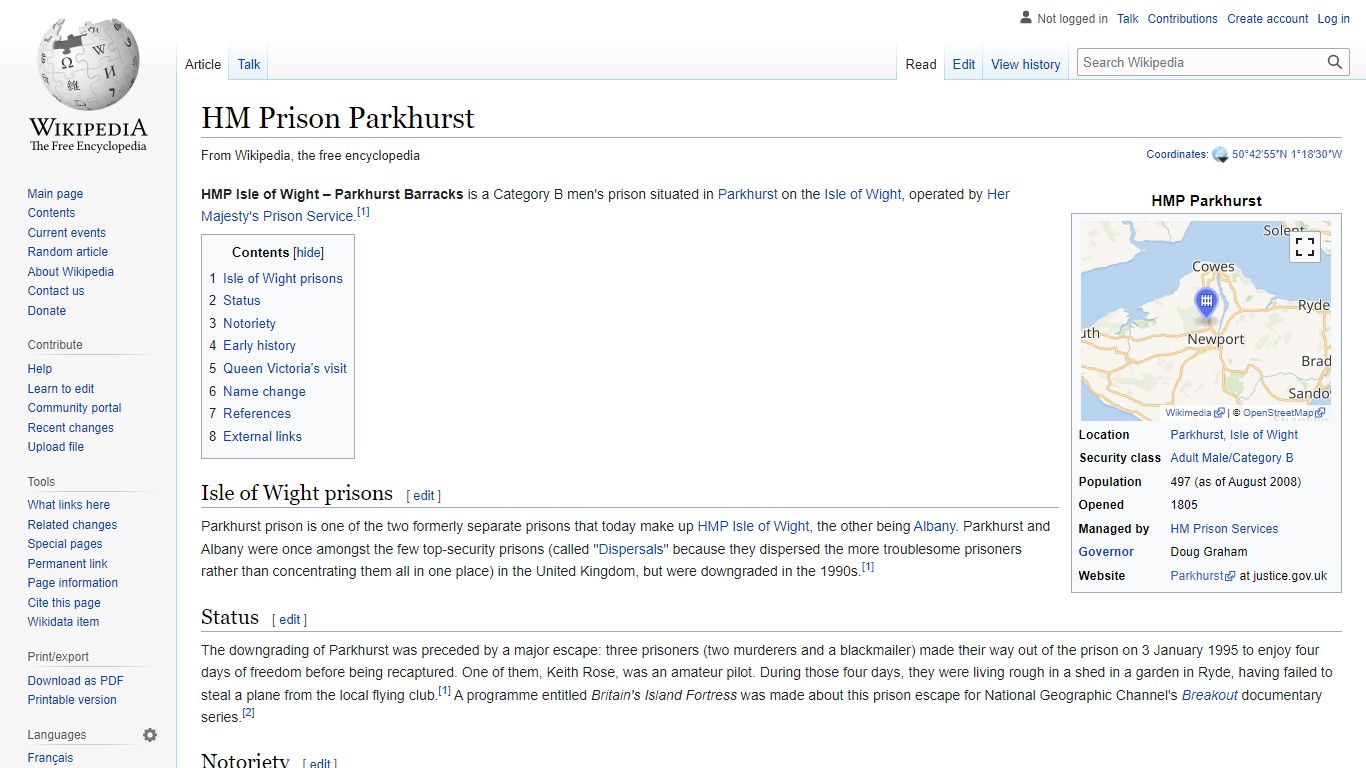This screenshot has width=1366, height=768.
Task: Switch to the Talk tab
Action: [249, 64]
